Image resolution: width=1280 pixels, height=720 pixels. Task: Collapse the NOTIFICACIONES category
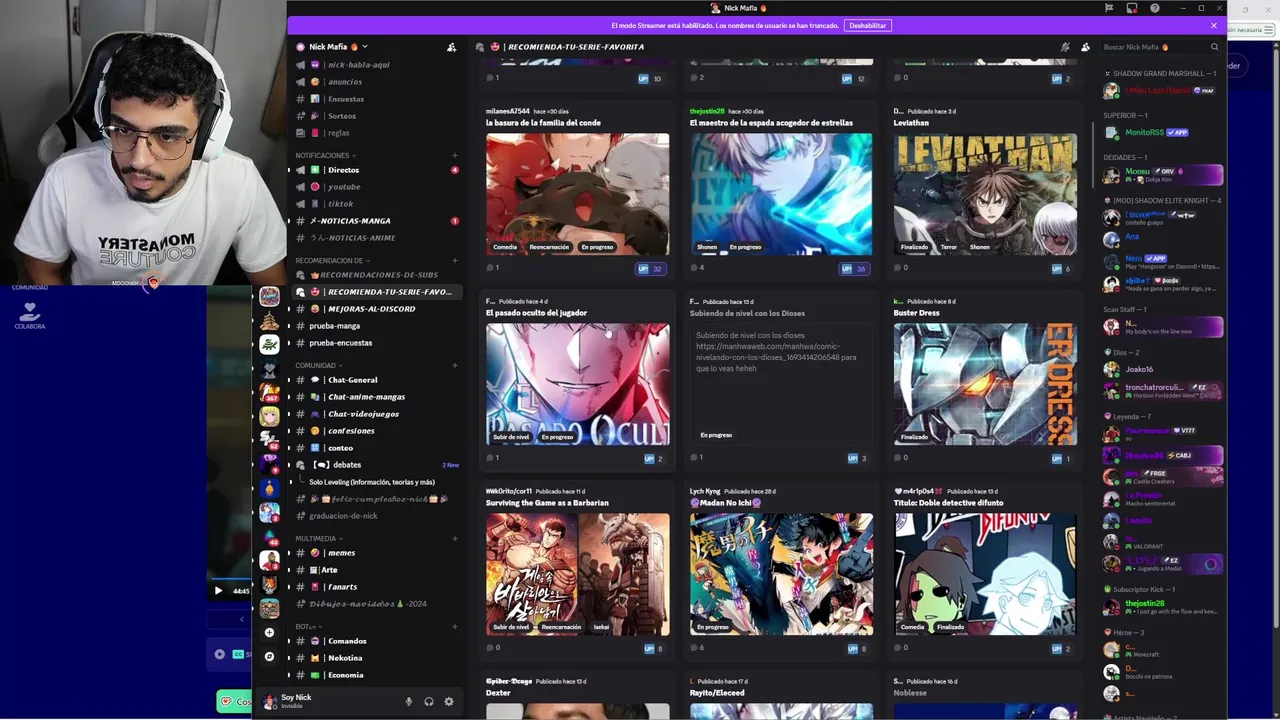click(325, 155)
